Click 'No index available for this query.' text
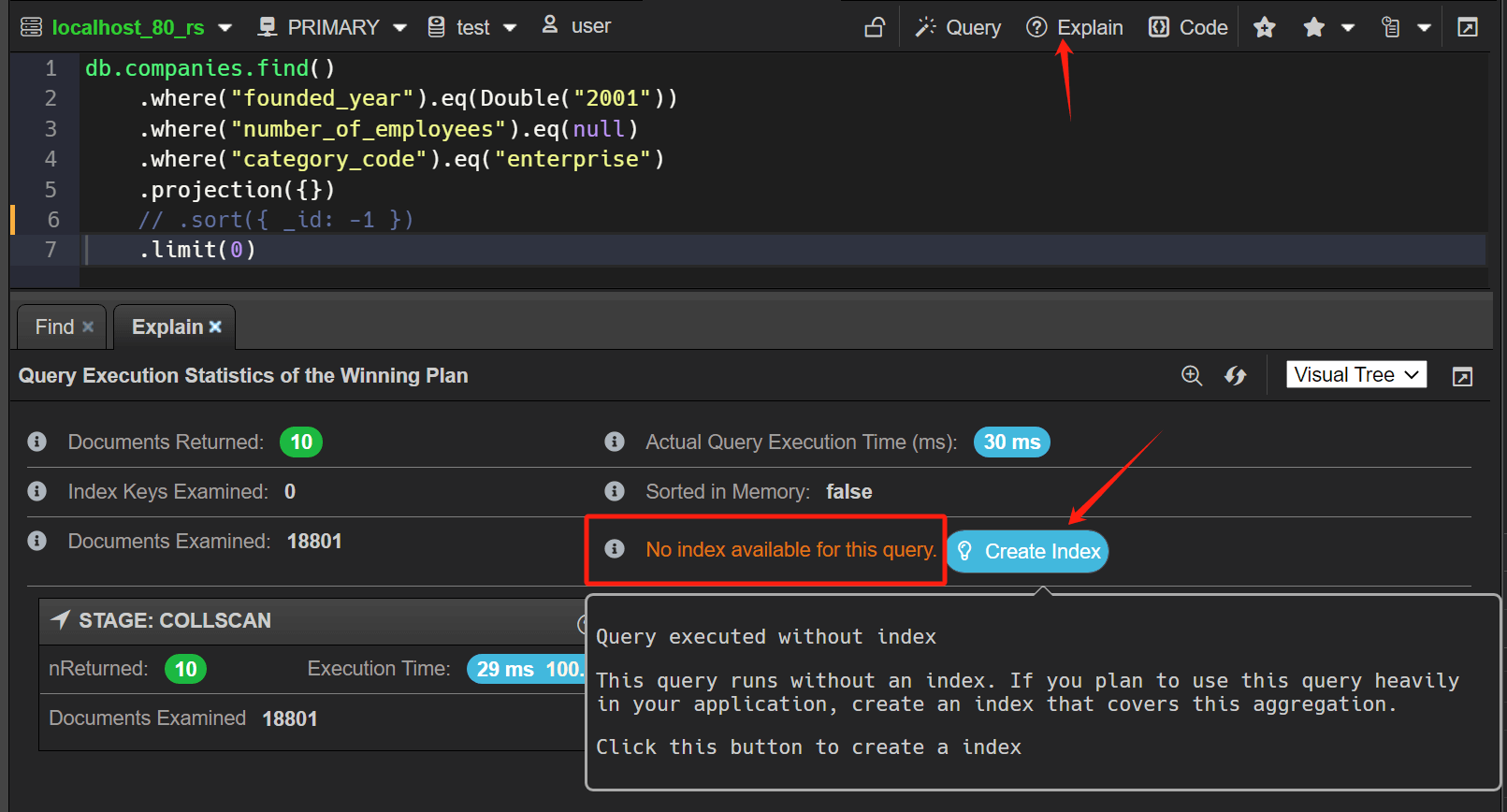Image resolution: width=1507 pixels, height=812 pixels. click(x=791, y=549)
